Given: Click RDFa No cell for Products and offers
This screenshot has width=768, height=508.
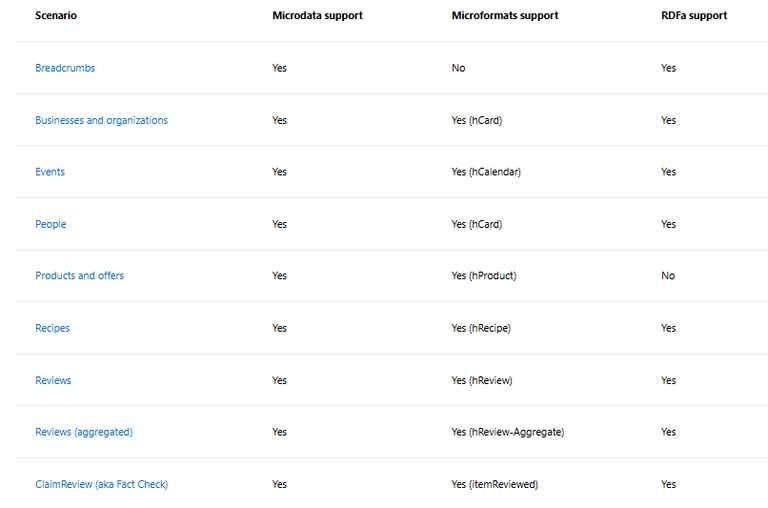Looking at the screenshot, I should 668,276.
